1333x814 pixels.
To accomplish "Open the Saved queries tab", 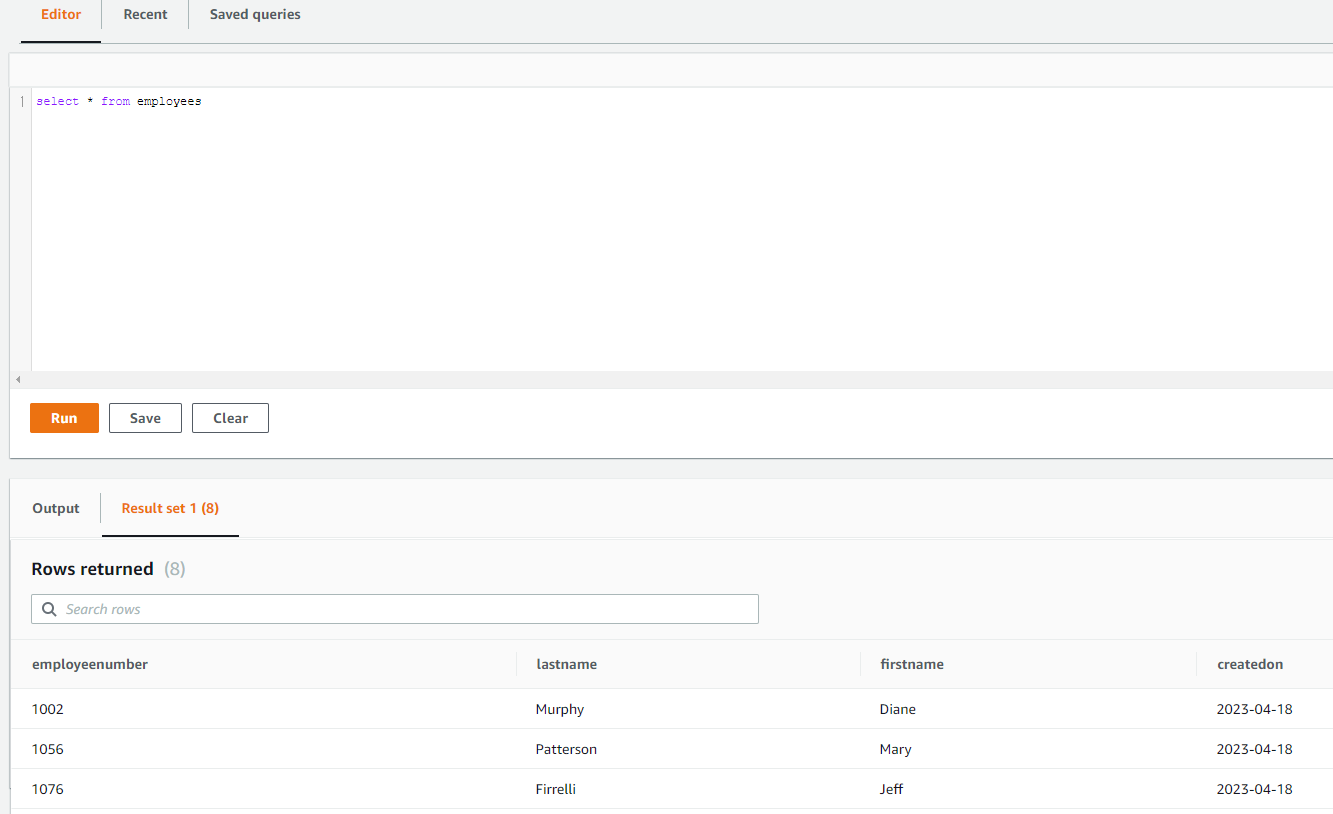I will 255,15.
